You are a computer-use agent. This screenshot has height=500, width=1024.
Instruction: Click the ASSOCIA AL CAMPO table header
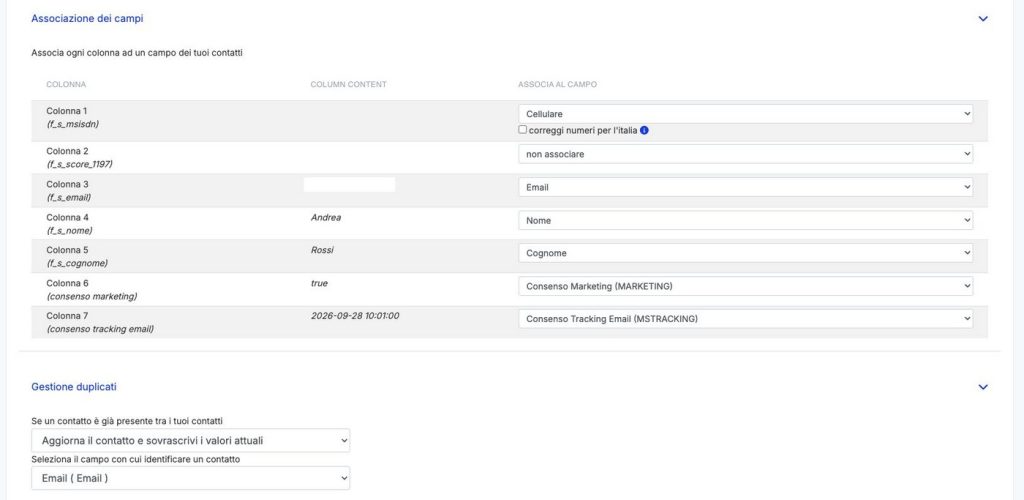pos(558,85)
